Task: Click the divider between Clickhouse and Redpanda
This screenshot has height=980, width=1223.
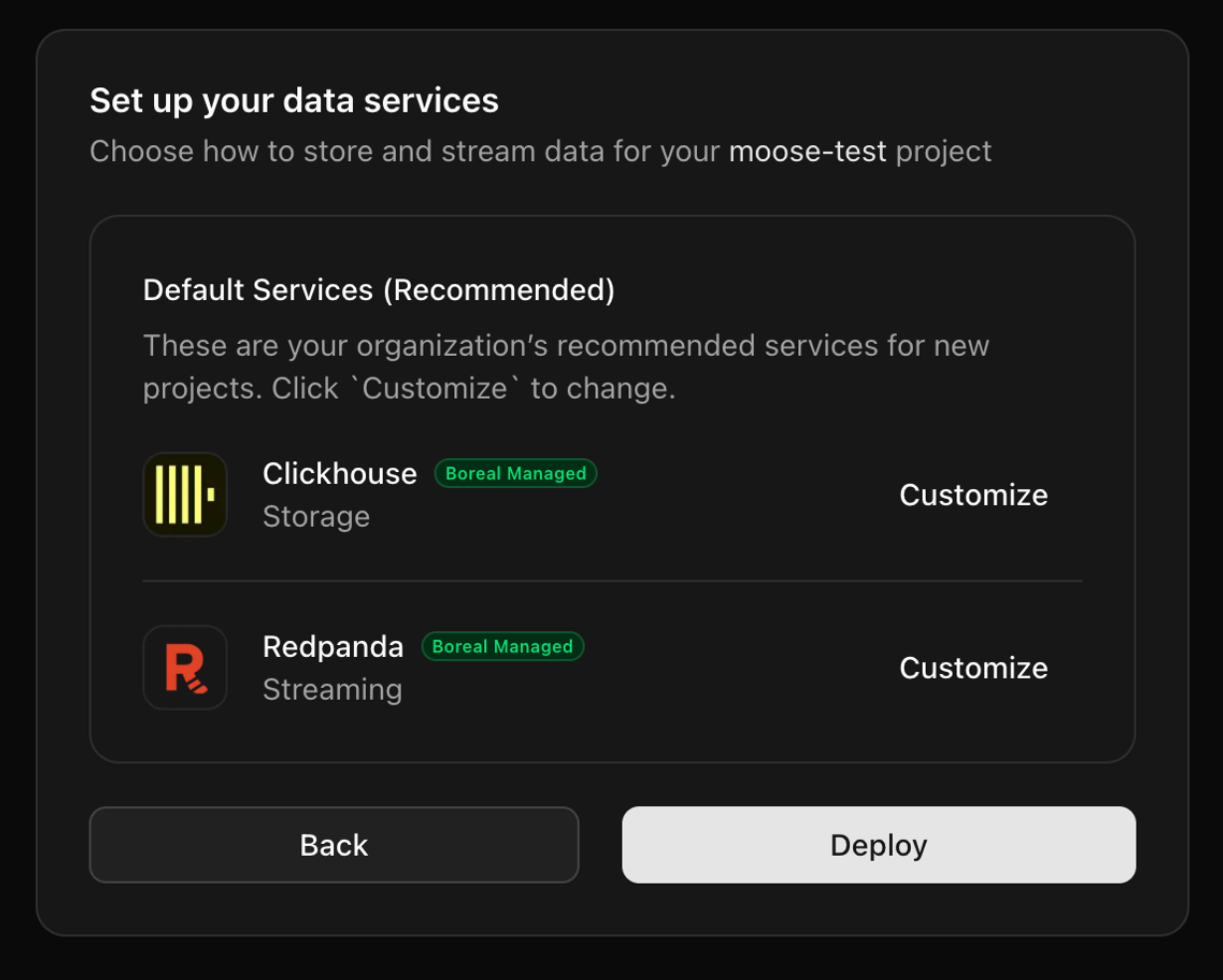Action: pyautogui.click(x=612, y=580)
